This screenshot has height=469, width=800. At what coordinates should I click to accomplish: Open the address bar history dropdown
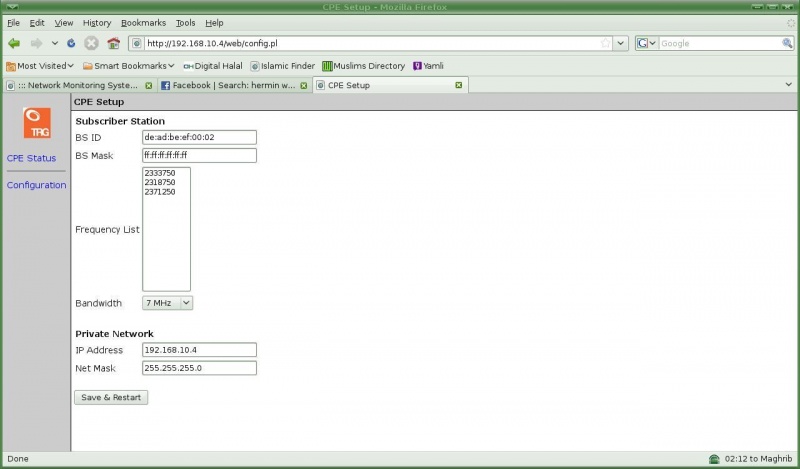pyautogui.click(x=620, y=43)
